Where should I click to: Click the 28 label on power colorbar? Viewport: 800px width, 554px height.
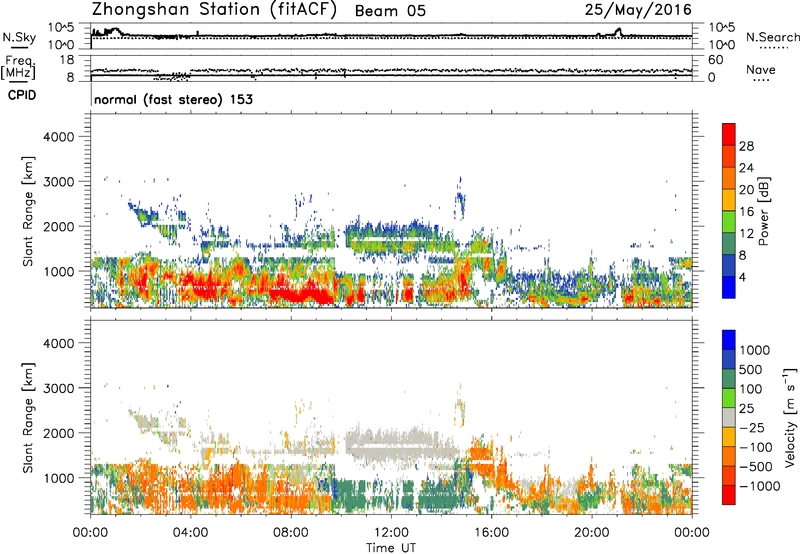(746, 146)
